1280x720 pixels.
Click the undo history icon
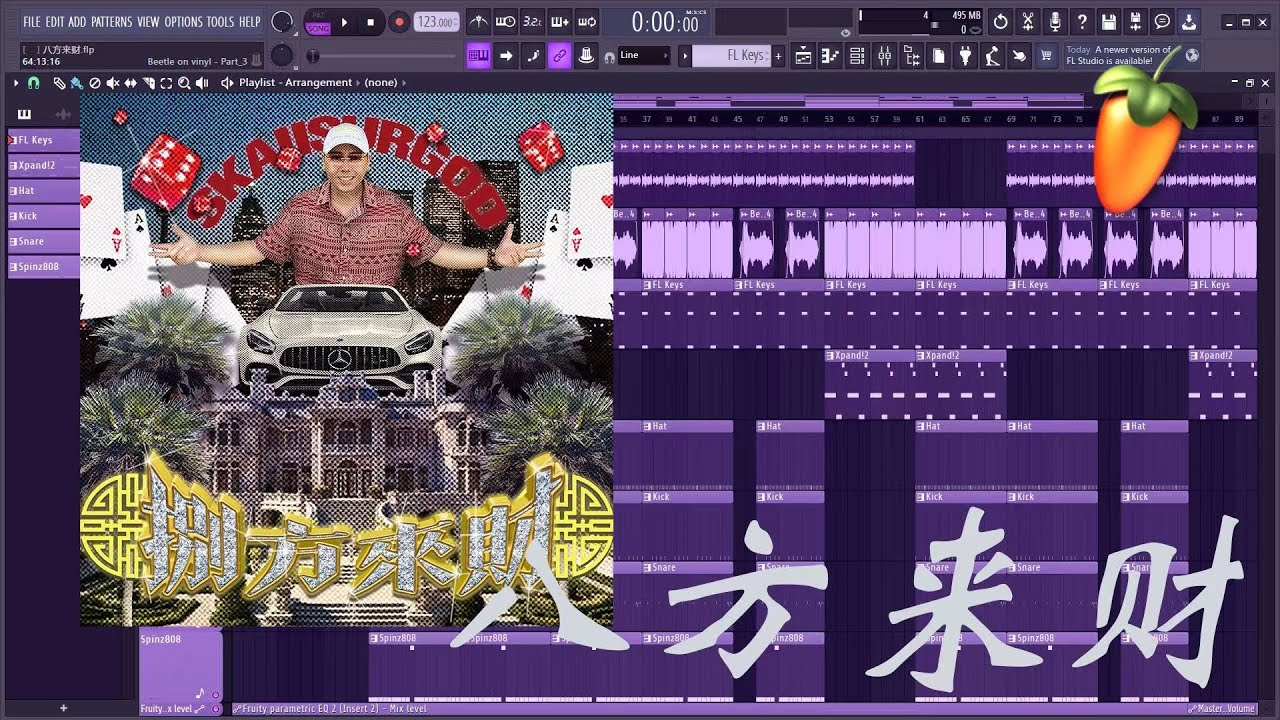point(1001,22)
